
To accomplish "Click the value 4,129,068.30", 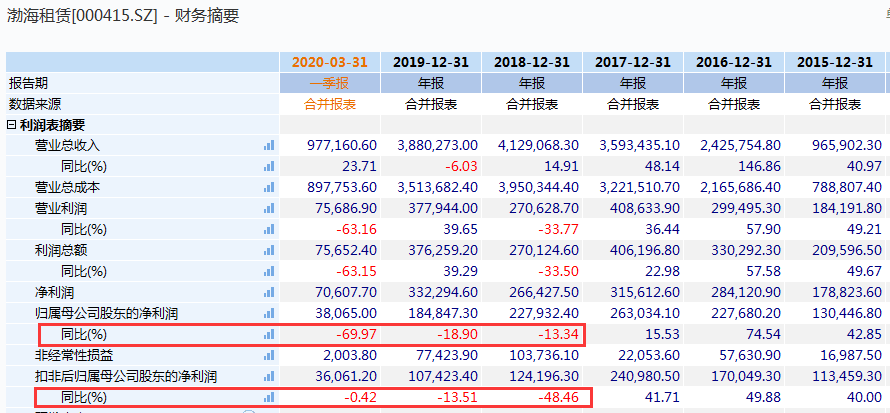I will point(538,145).
